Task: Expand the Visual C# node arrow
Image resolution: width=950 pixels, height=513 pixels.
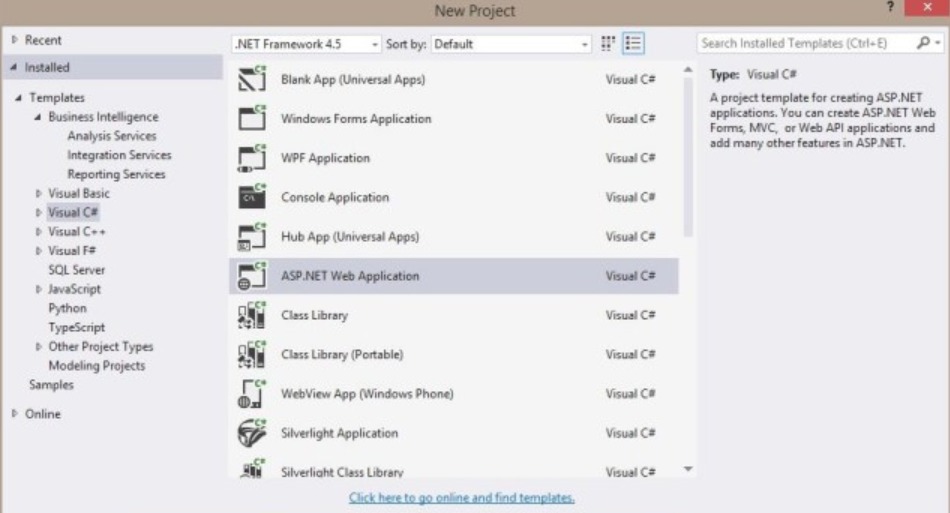Action: (x=38, y=213)
